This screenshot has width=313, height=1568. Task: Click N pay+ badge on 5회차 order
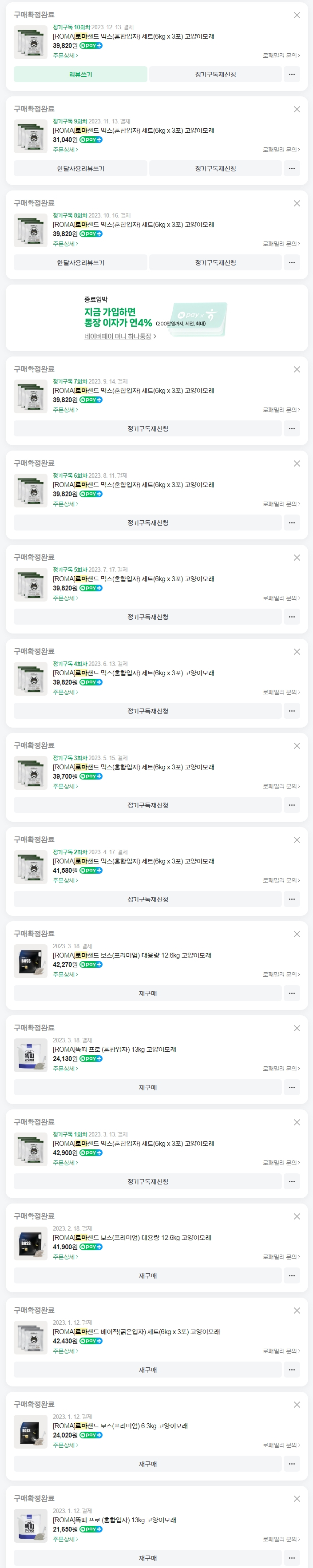click(x=91, y=589)
